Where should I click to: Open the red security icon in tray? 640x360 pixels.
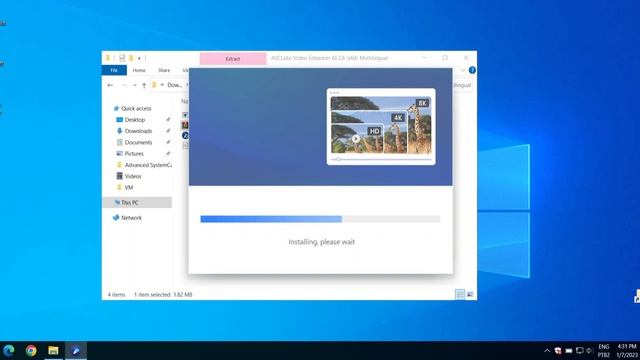click(558, 351)
